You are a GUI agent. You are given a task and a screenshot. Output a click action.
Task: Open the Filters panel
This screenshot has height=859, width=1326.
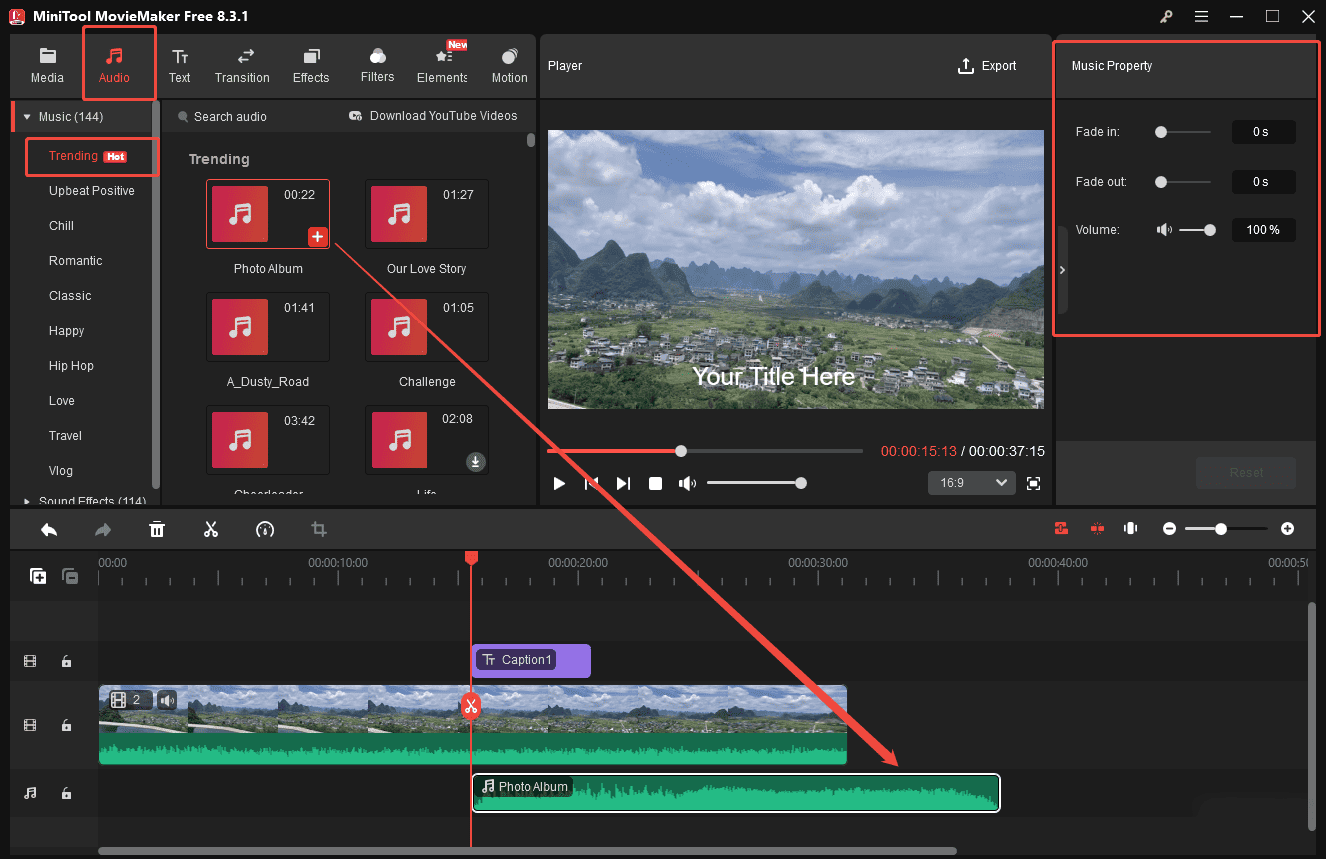click(377, 65)
